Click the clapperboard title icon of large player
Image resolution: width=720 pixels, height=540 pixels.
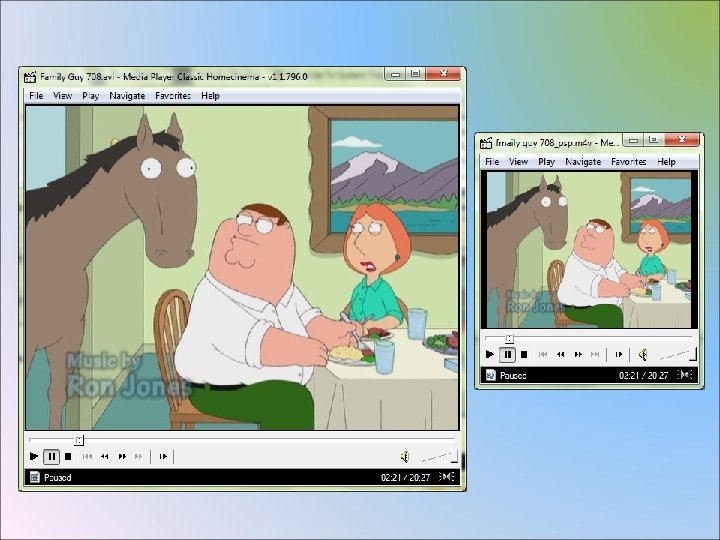tap(30, 77)
